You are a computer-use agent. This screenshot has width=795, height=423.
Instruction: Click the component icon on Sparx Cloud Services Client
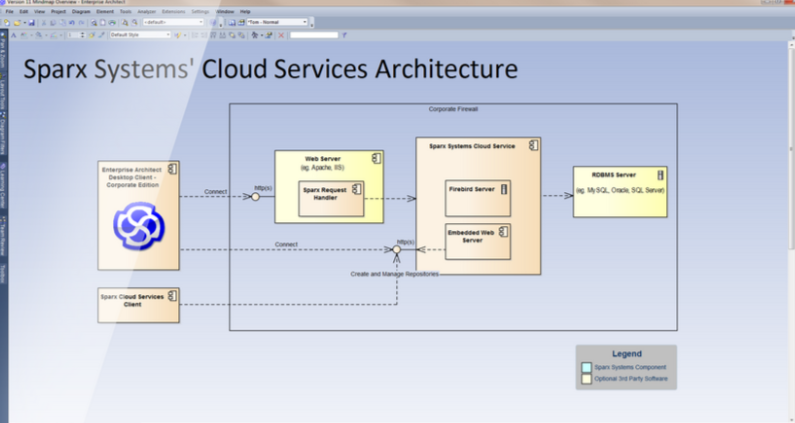(172, 295)
